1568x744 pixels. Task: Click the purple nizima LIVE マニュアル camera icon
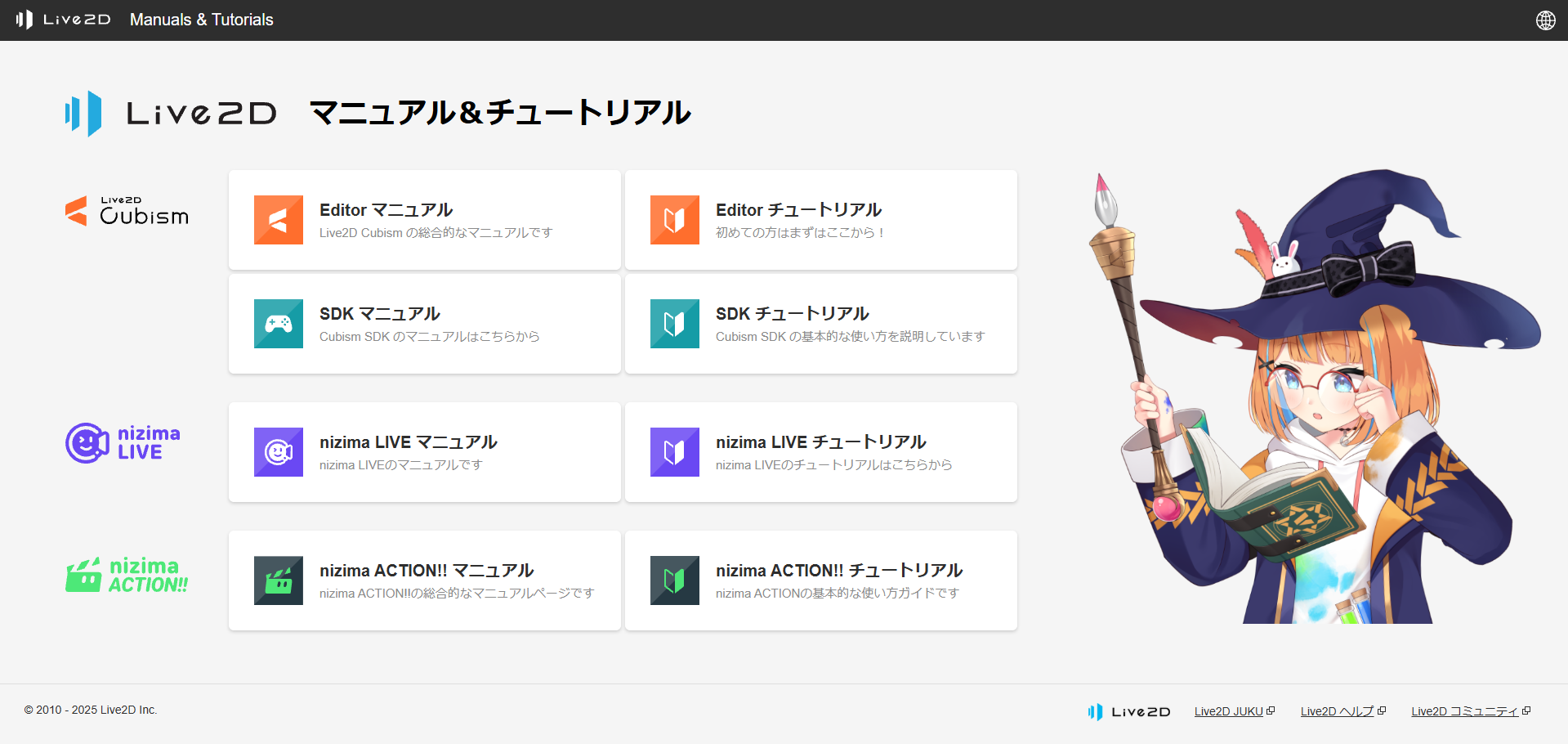tap(278, 452)
